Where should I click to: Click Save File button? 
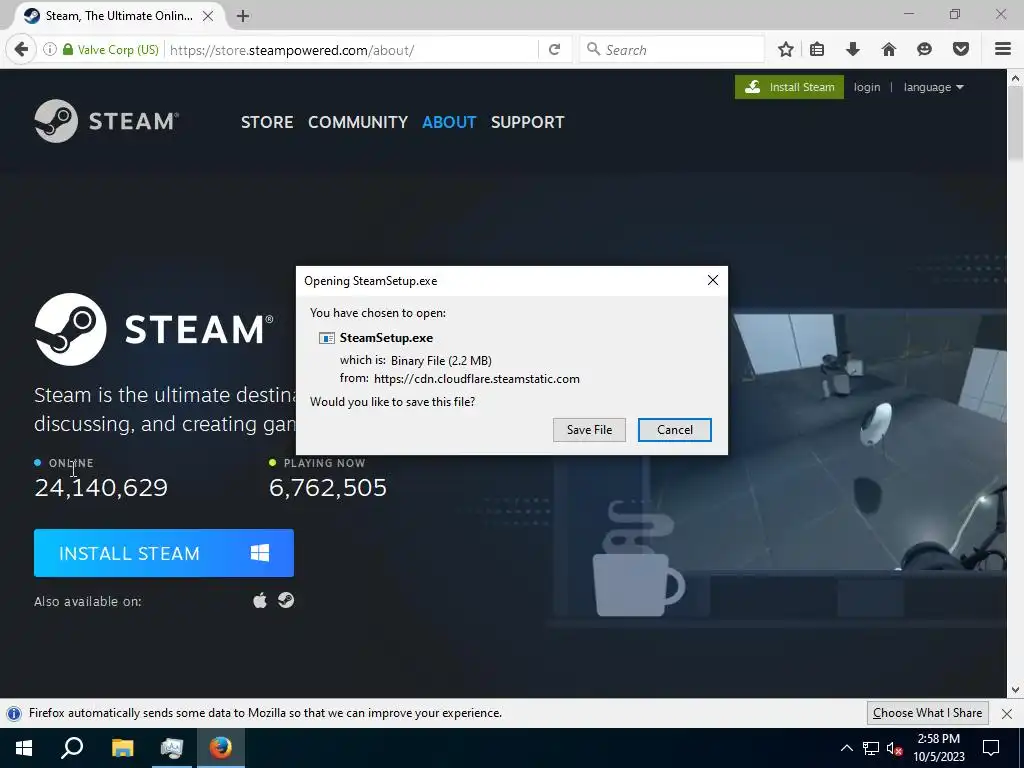tap(589, 430)
